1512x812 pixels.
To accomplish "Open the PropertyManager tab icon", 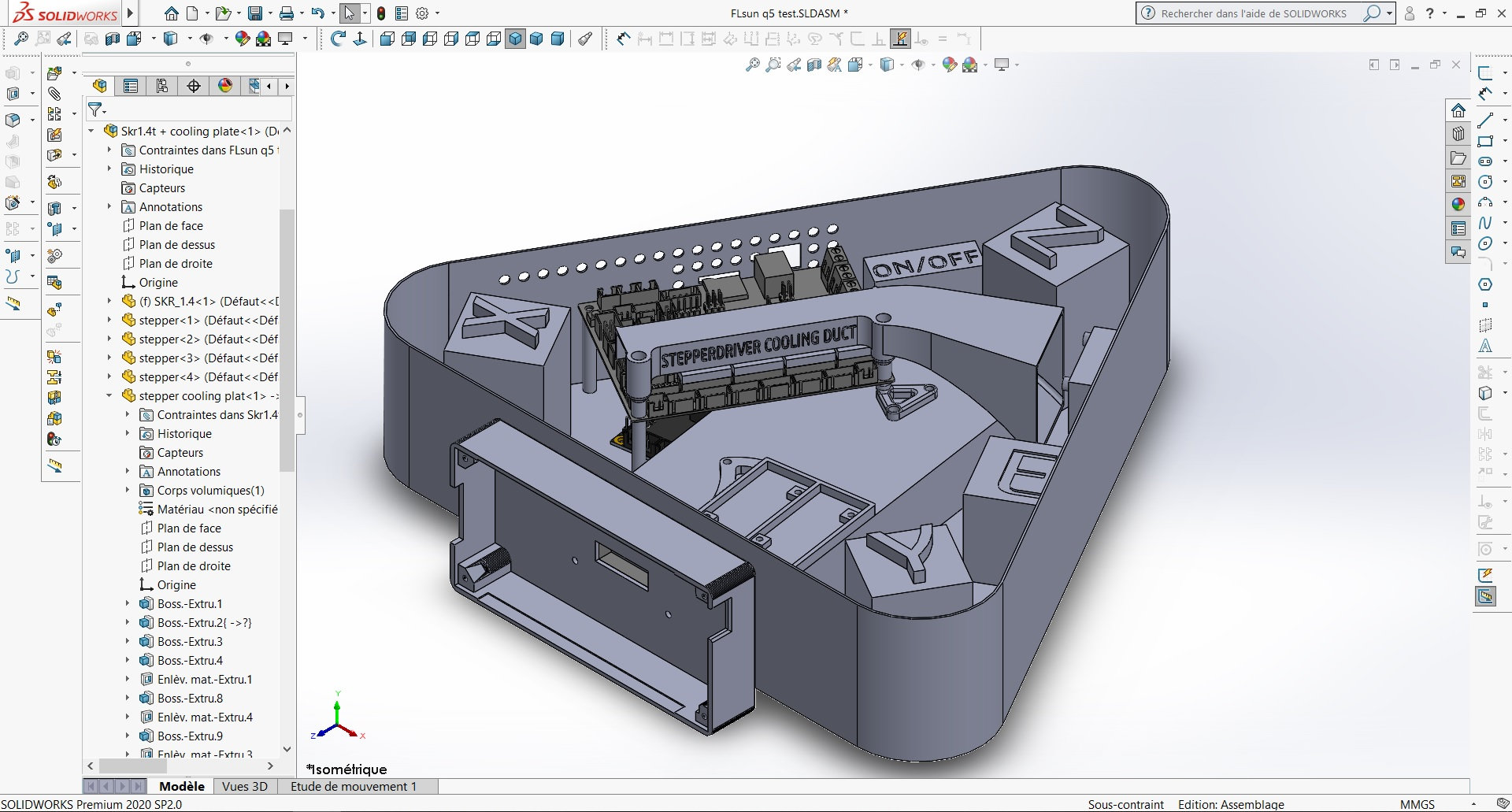I will pyautogui.click(x=131, y=86).
